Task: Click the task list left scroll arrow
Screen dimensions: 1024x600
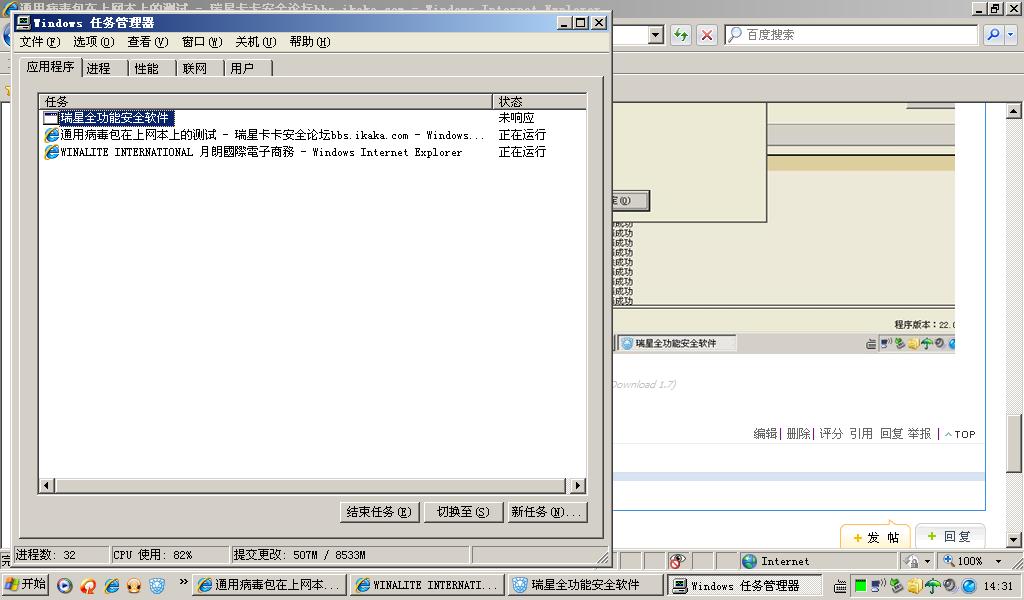Action: pyautogui.click(x=46, y=485)
